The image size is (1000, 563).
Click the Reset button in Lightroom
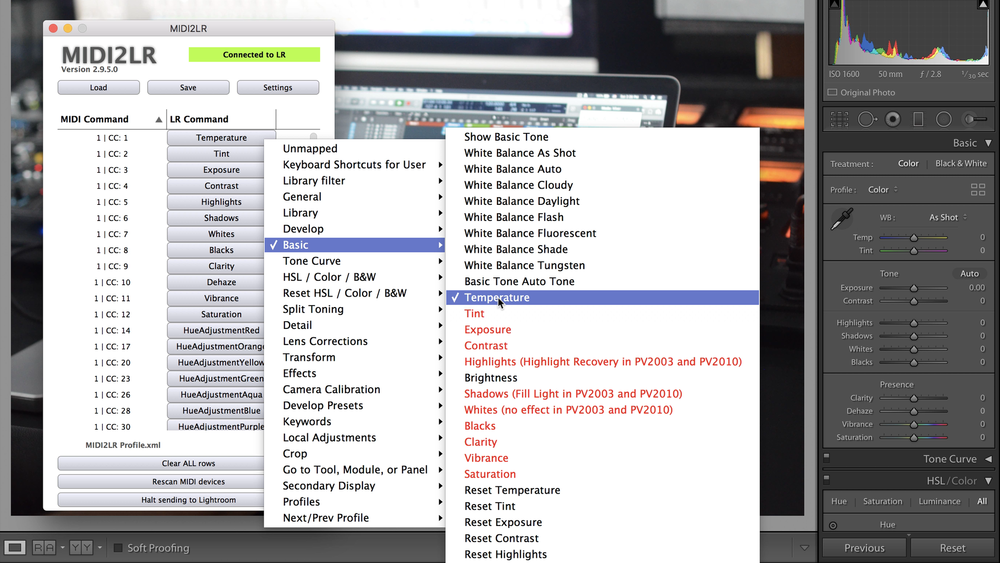[x=952, y=548]
